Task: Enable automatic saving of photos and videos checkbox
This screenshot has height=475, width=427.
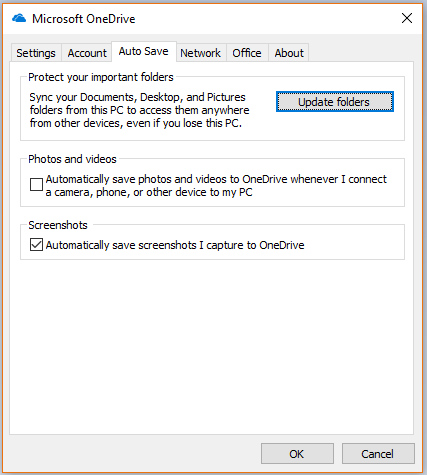Action: click(x=36, y=184)
